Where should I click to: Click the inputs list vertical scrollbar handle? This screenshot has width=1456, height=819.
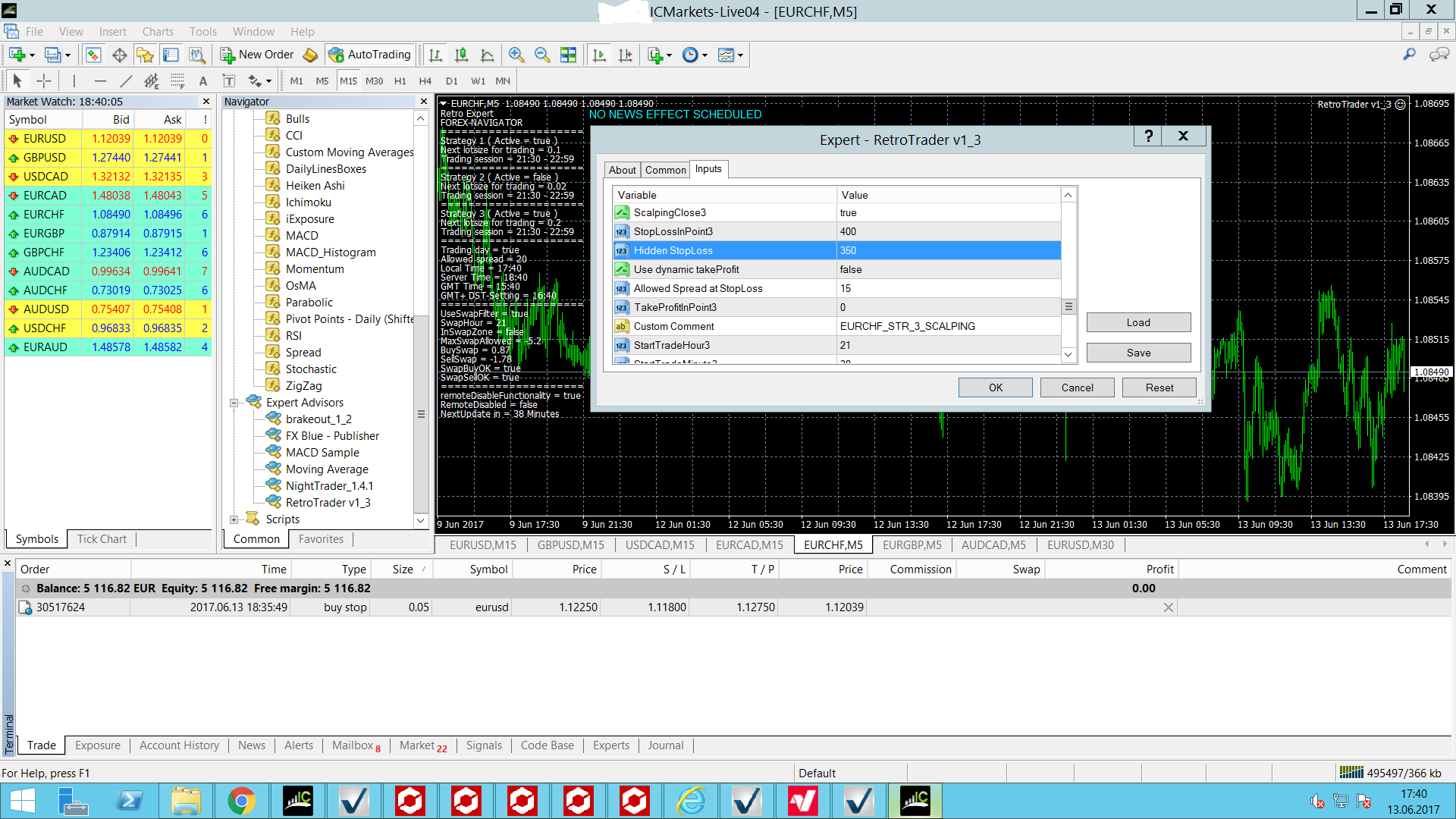coord(1068,306)
